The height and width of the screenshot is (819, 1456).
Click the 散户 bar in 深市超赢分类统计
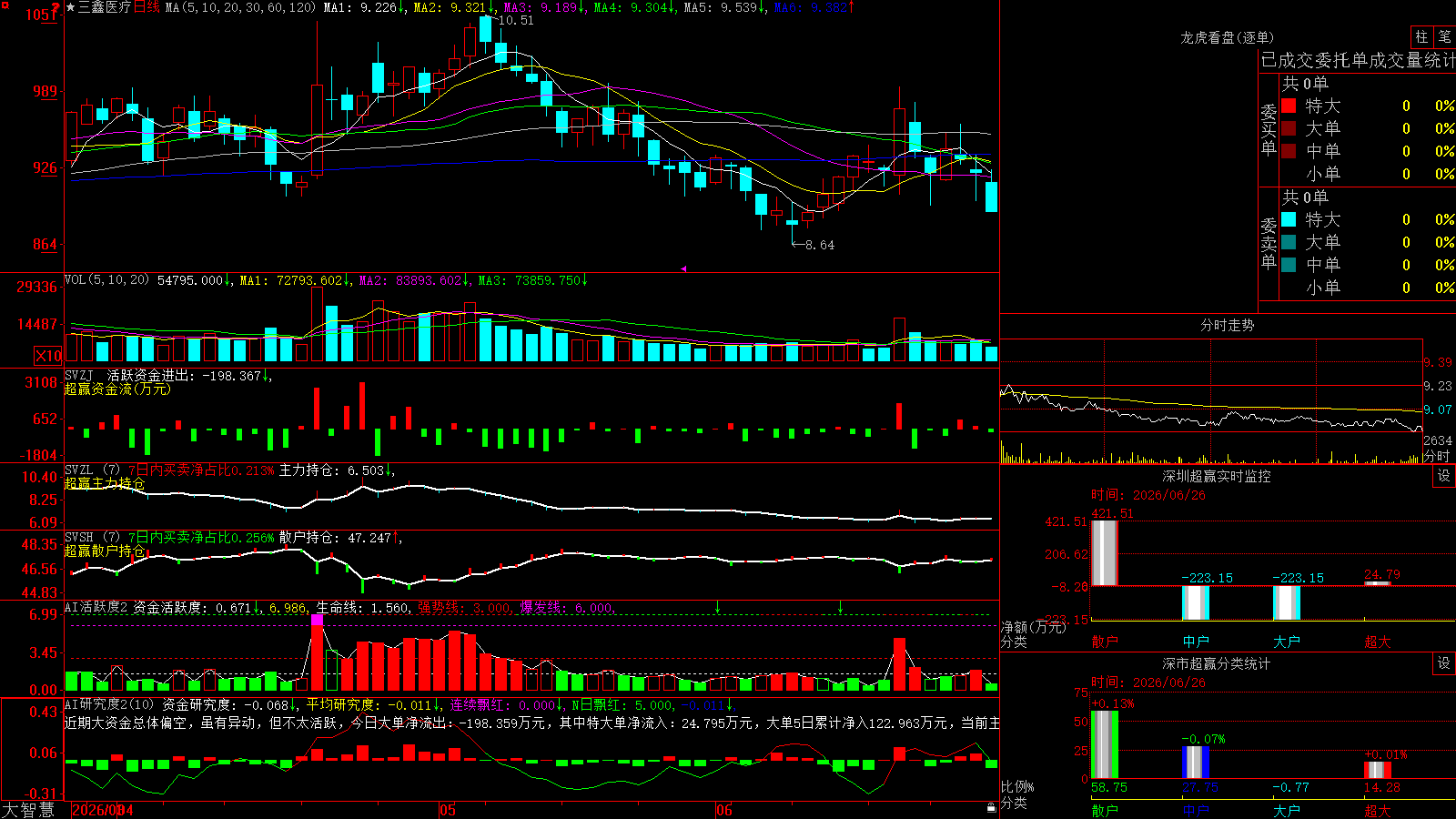pos(1105,744)
